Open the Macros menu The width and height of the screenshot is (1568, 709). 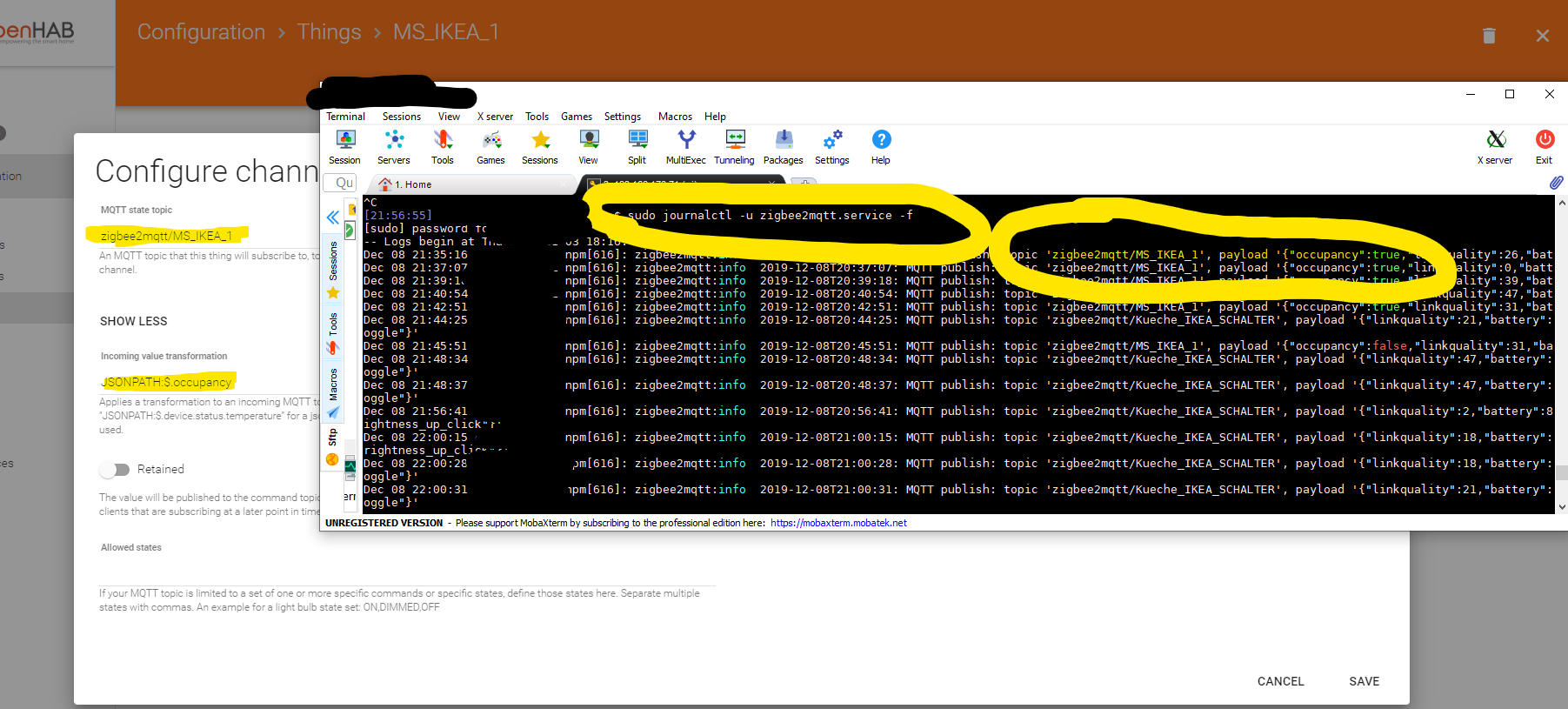click(675, 117)
